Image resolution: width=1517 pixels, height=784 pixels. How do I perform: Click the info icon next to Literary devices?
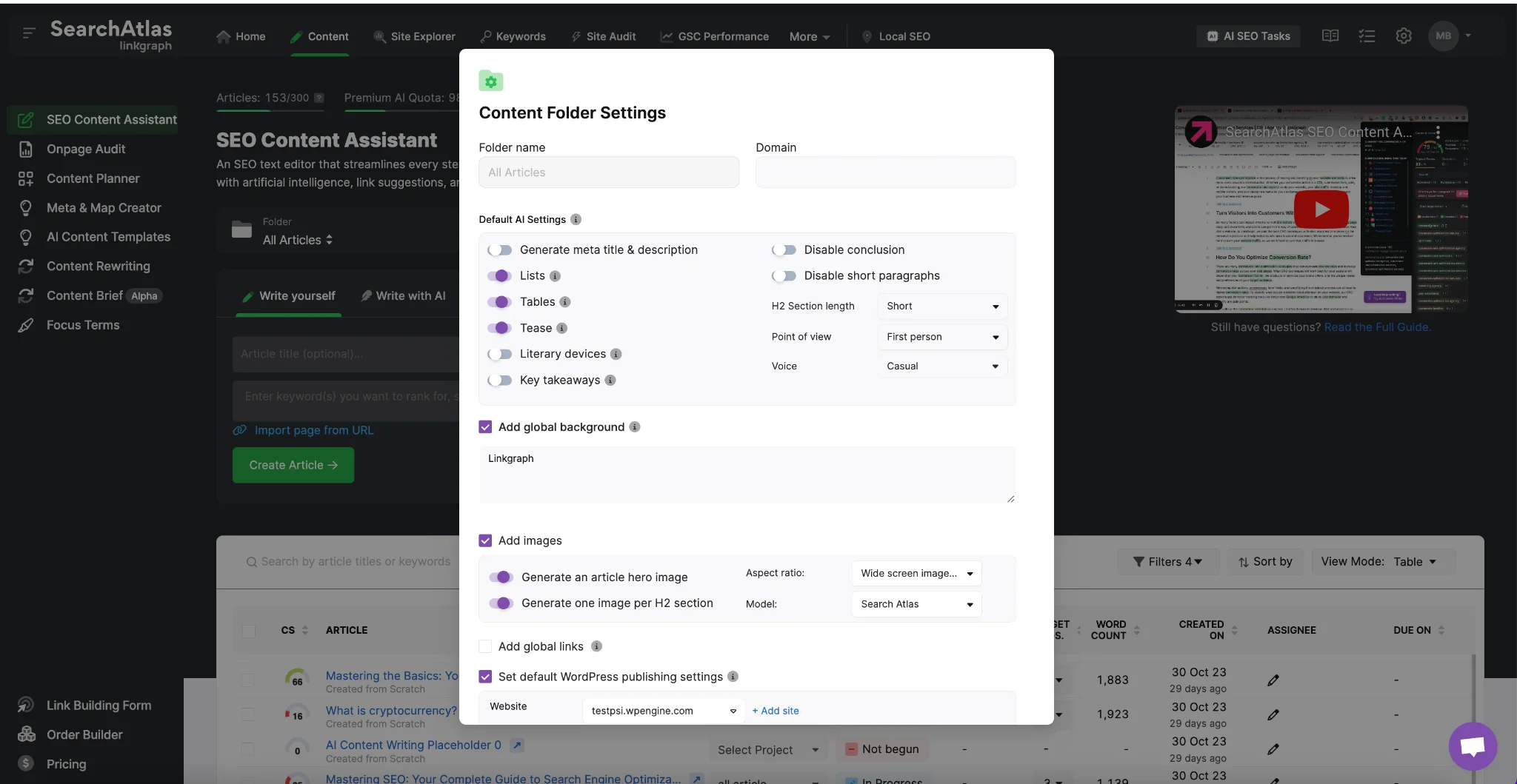click(x=616, y=354)
